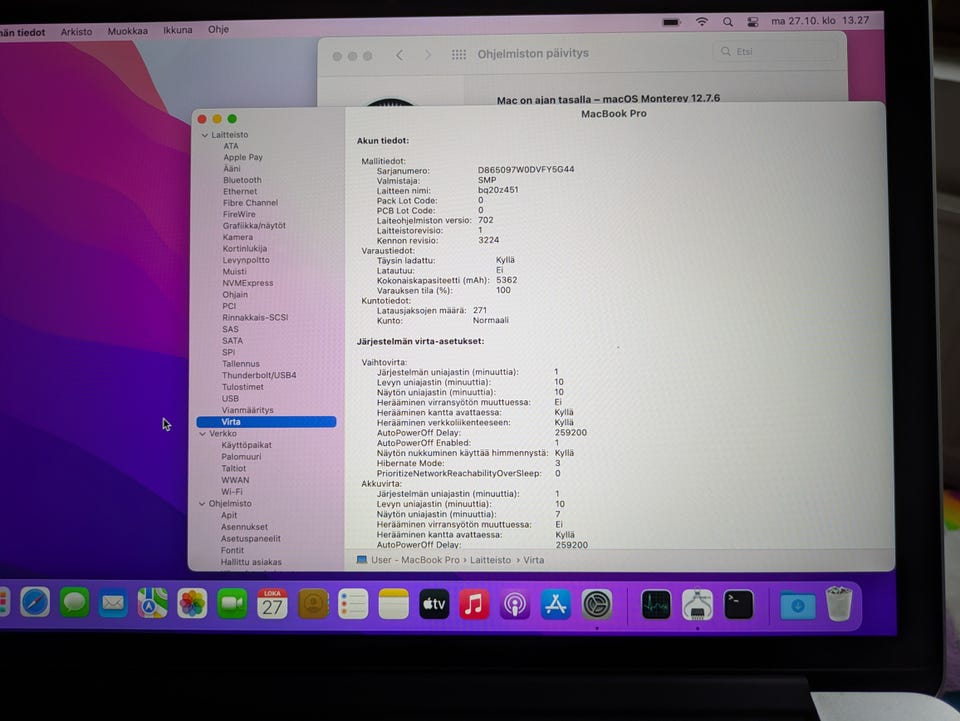Open the Ohje menu
Viewport: 960px width, 721px height.
pyautogui.click(x=218, y=29)
